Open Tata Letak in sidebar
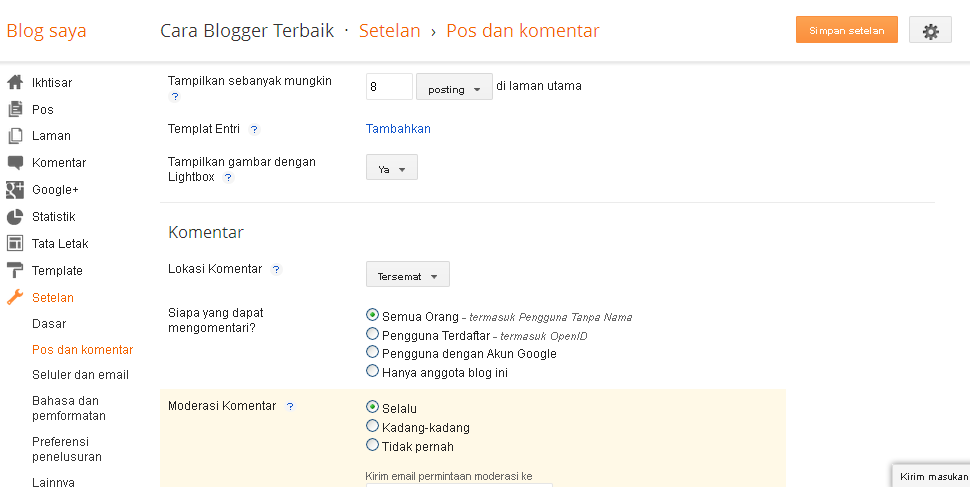 [60, 244]
